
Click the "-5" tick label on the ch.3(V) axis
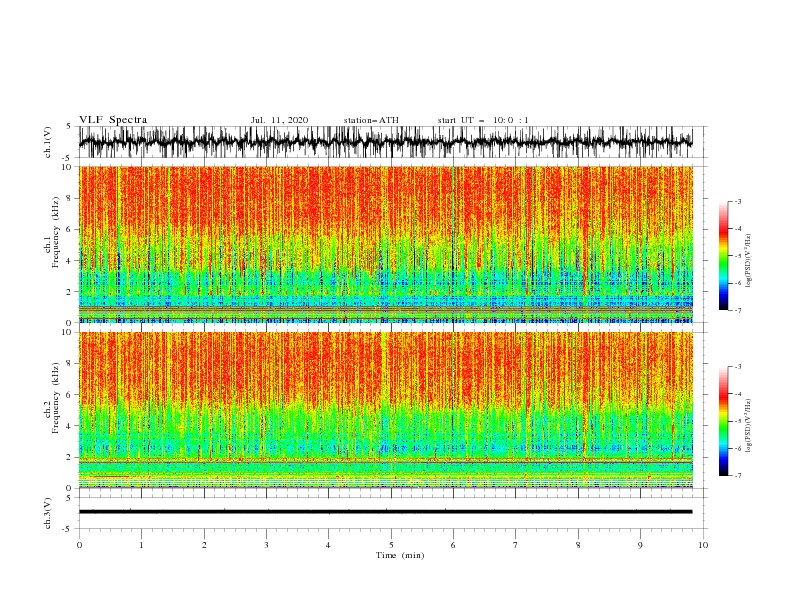click(68, 529)
